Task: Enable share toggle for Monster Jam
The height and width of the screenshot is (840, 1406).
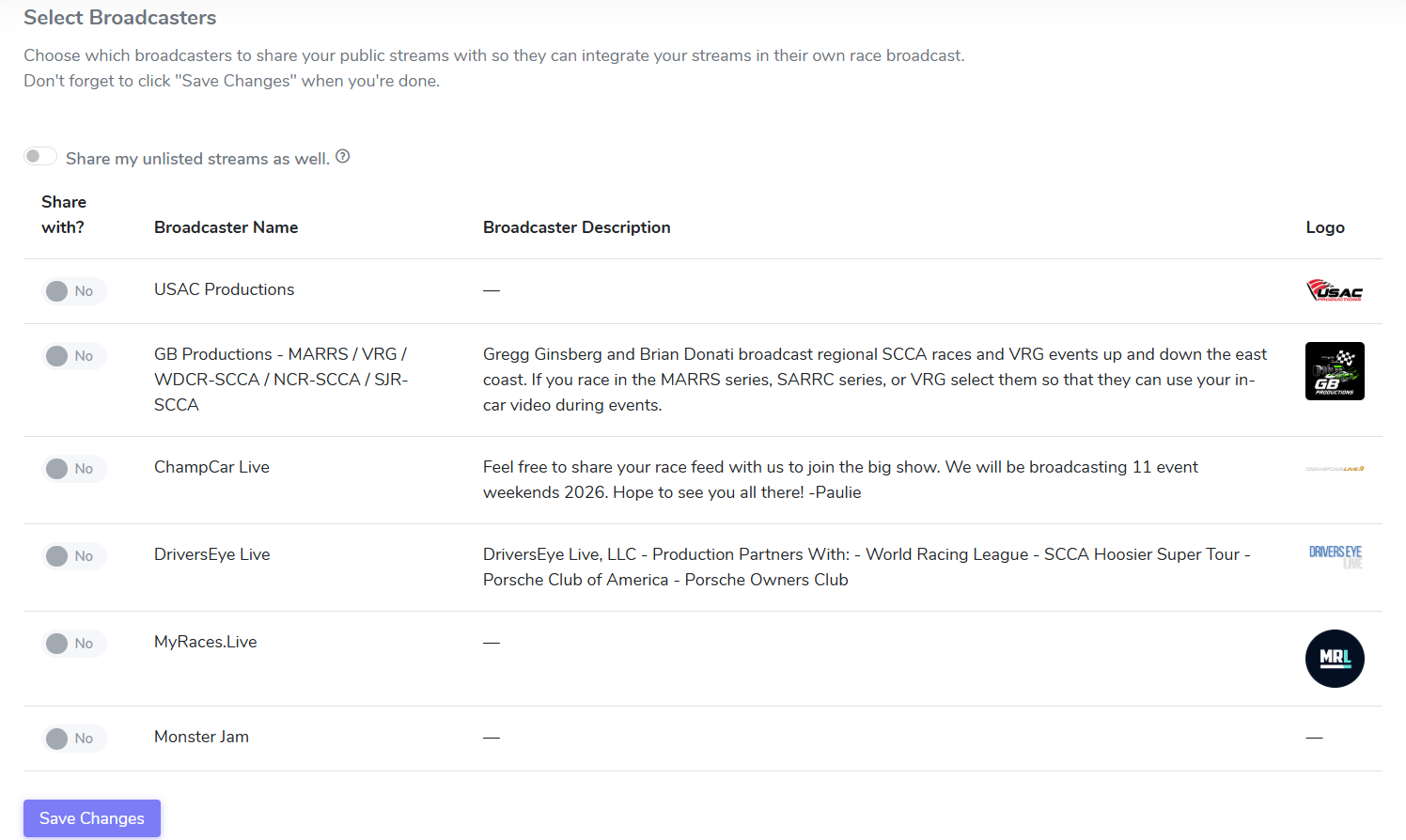Action: [x=72, y=739]
